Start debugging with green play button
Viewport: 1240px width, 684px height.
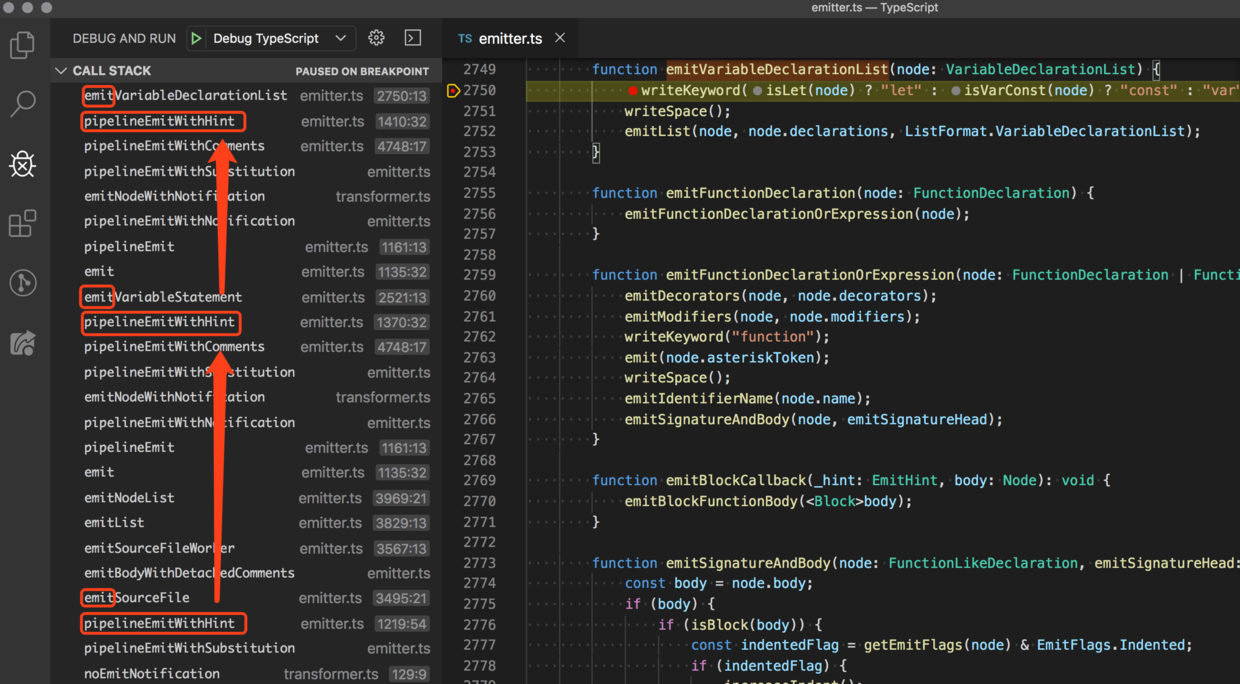(x=196, y=38)
